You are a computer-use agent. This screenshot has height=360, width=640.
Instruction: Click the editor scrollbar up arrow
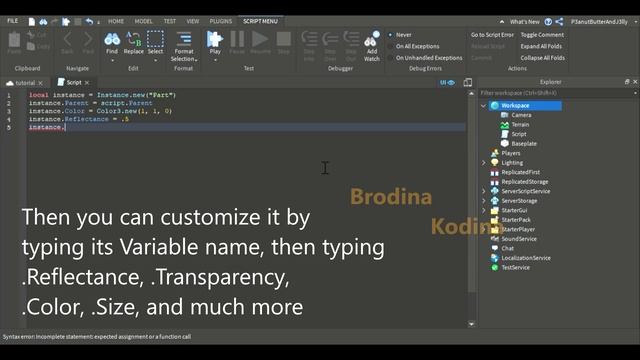[471, 93]
